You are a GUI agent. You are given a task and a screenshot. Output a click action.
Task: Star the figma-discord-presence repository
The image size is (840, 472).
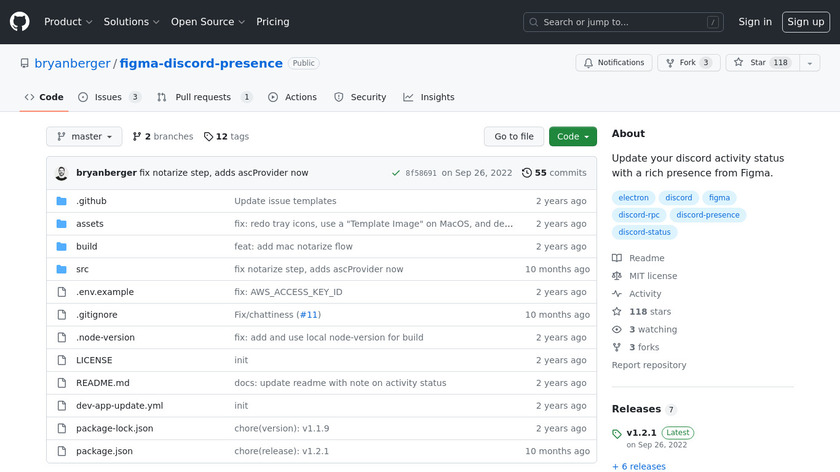coord(758,63)
